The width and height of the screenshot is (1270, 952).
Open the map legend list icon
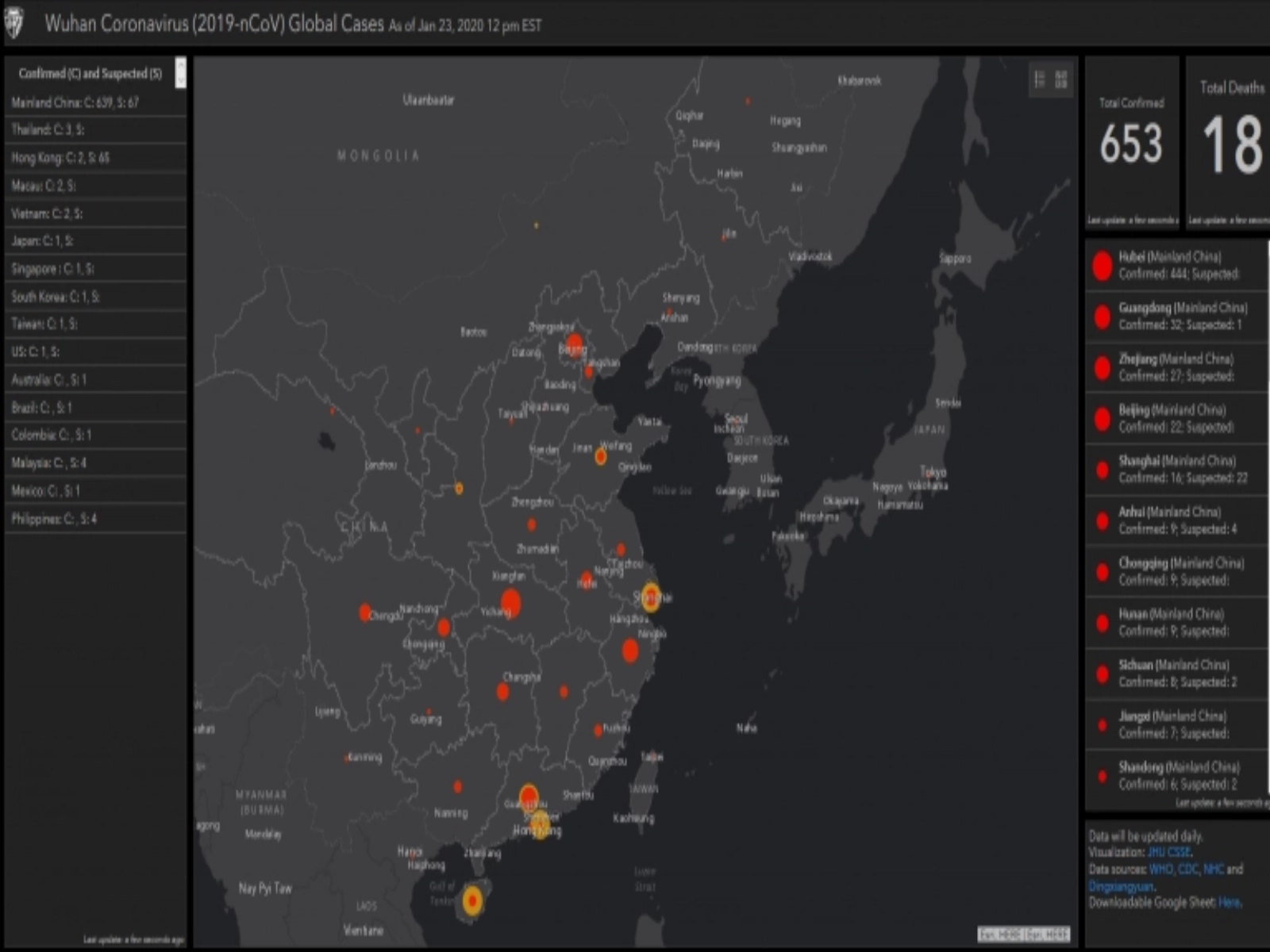(1039, 79)
